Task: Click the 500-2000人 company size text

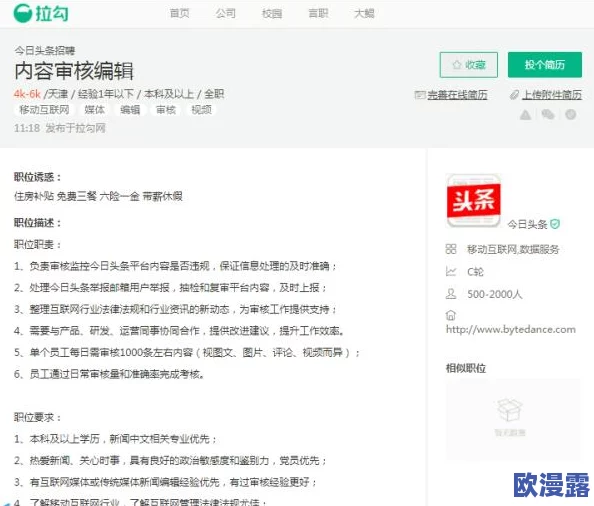Action: (494, 294)
